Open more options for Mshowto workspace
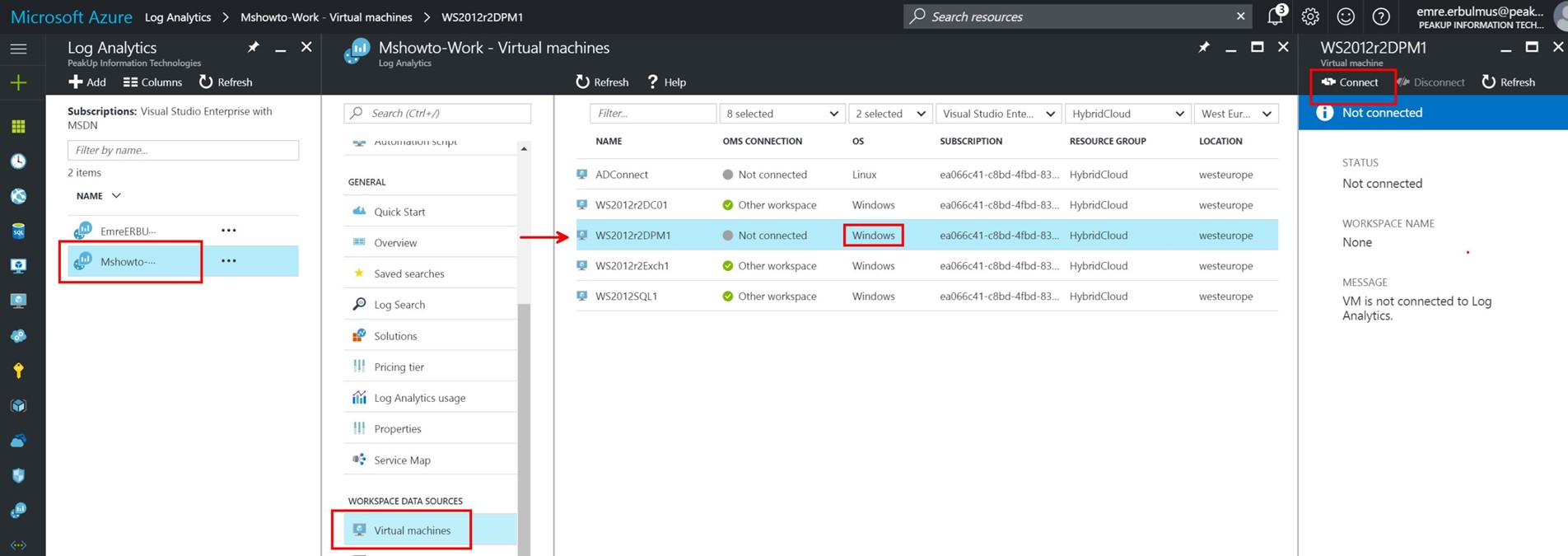This screenshot has width=1568, height=556. (229, 261)
